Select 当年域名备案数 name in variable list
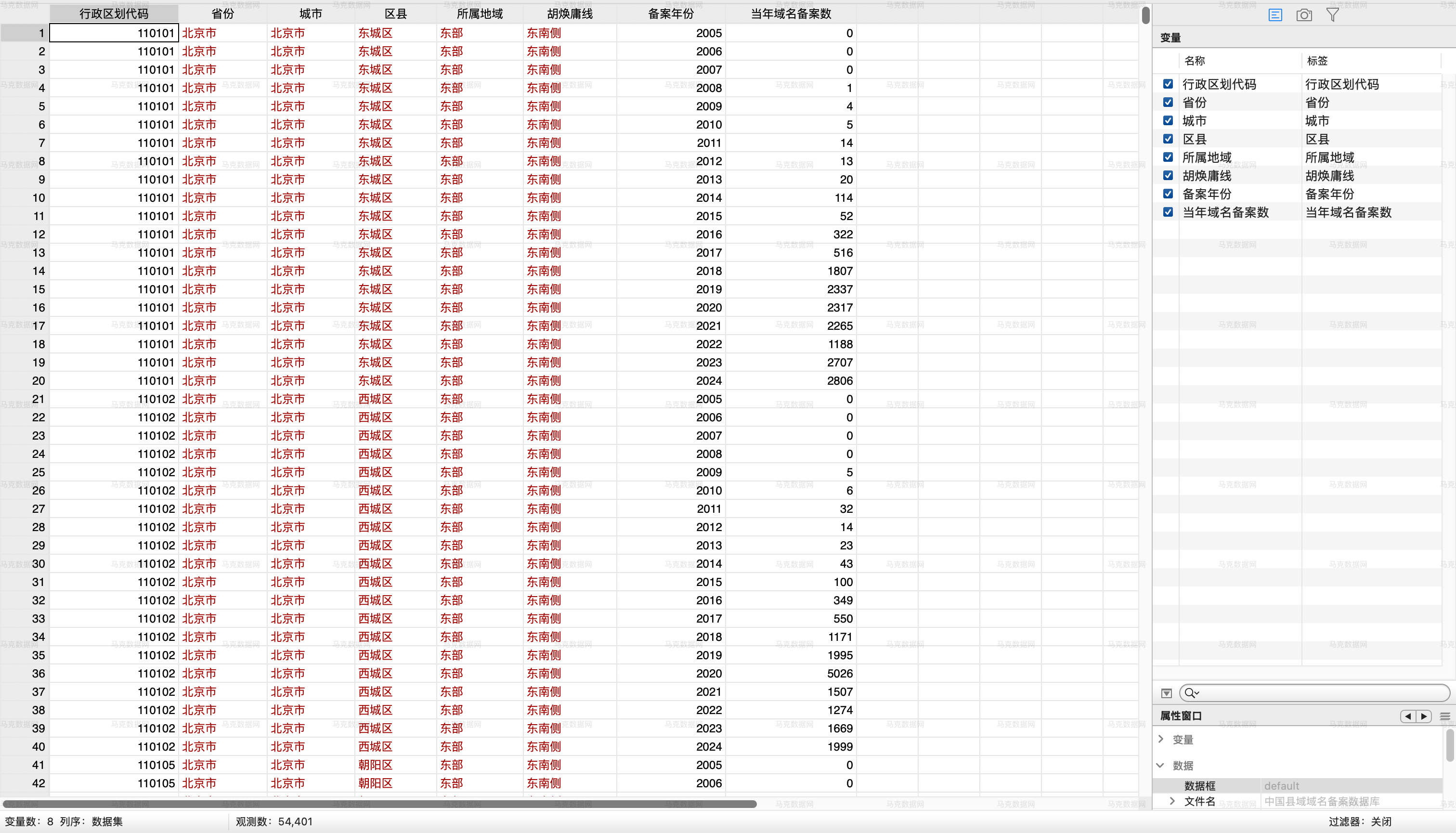 click(1225, 212)
